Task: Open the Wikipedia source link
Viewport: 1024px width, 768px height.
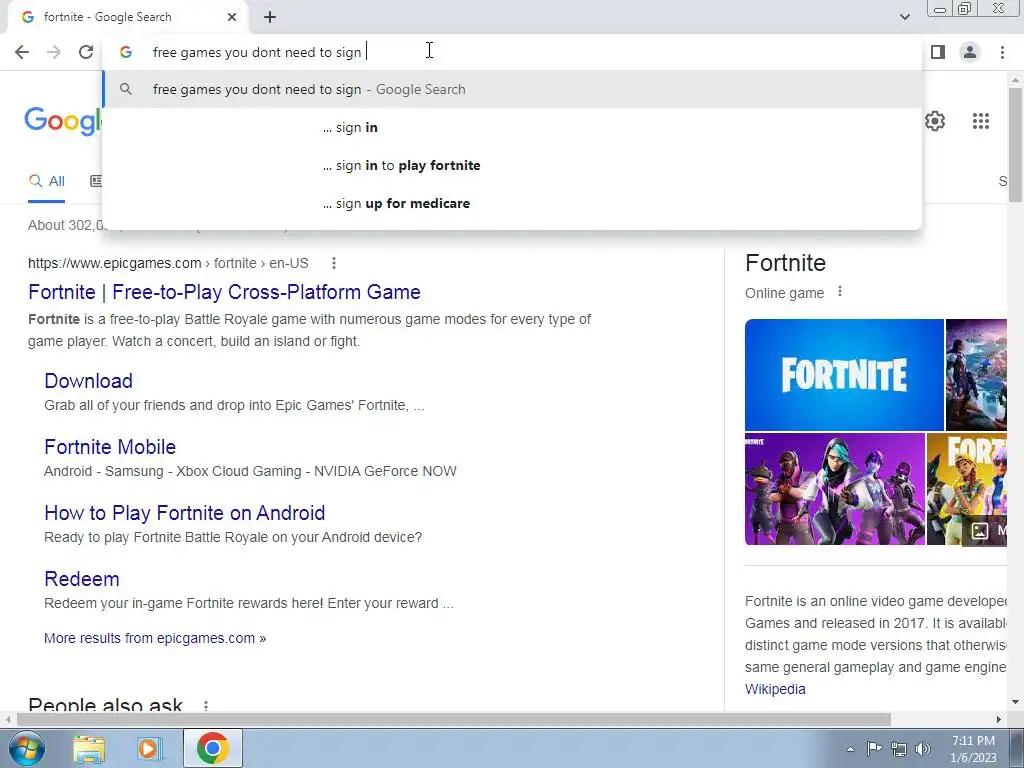Action: click(775, 689)
